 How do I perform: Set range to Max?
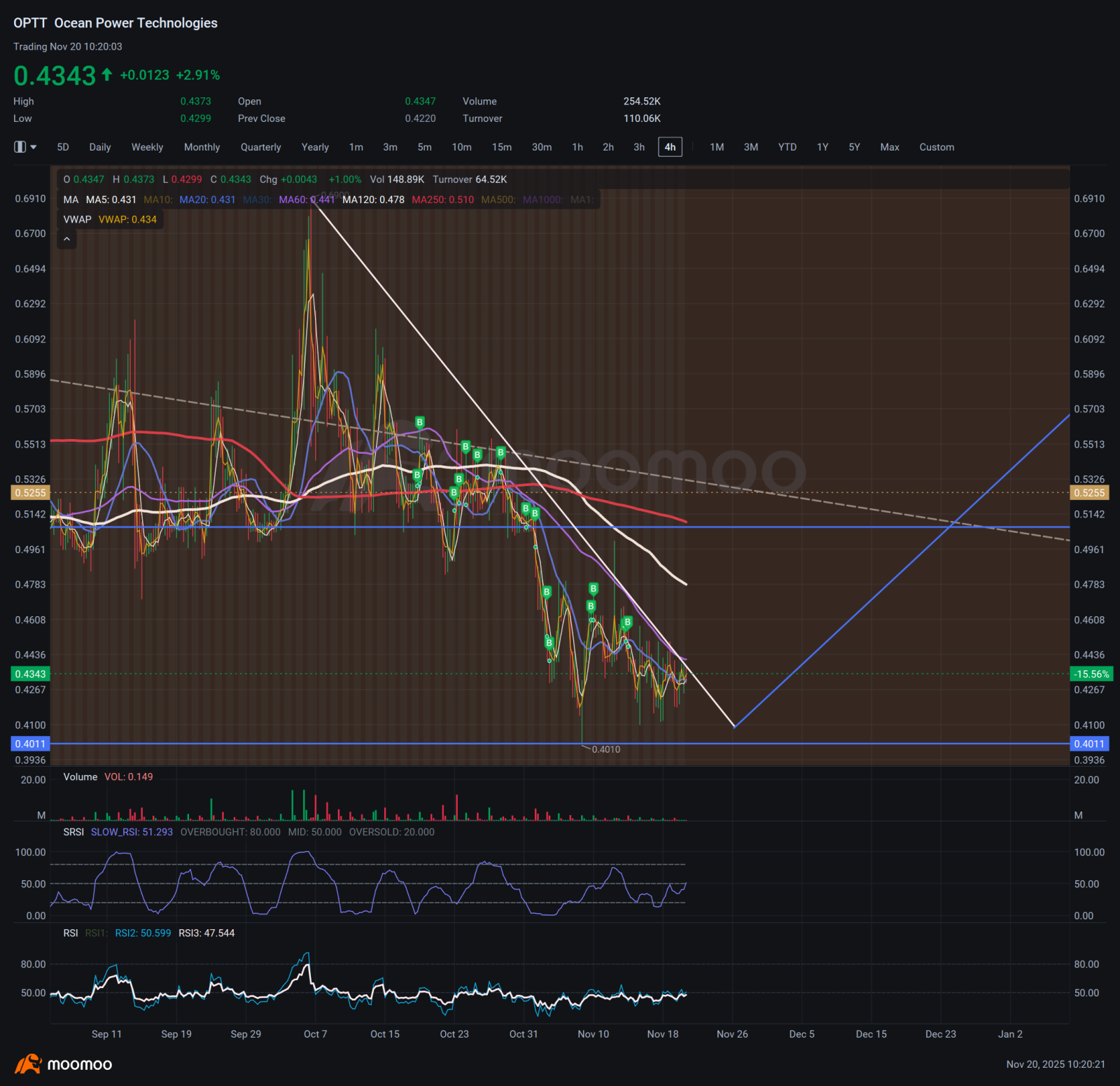pyautogui.click(x=890, y=147)
